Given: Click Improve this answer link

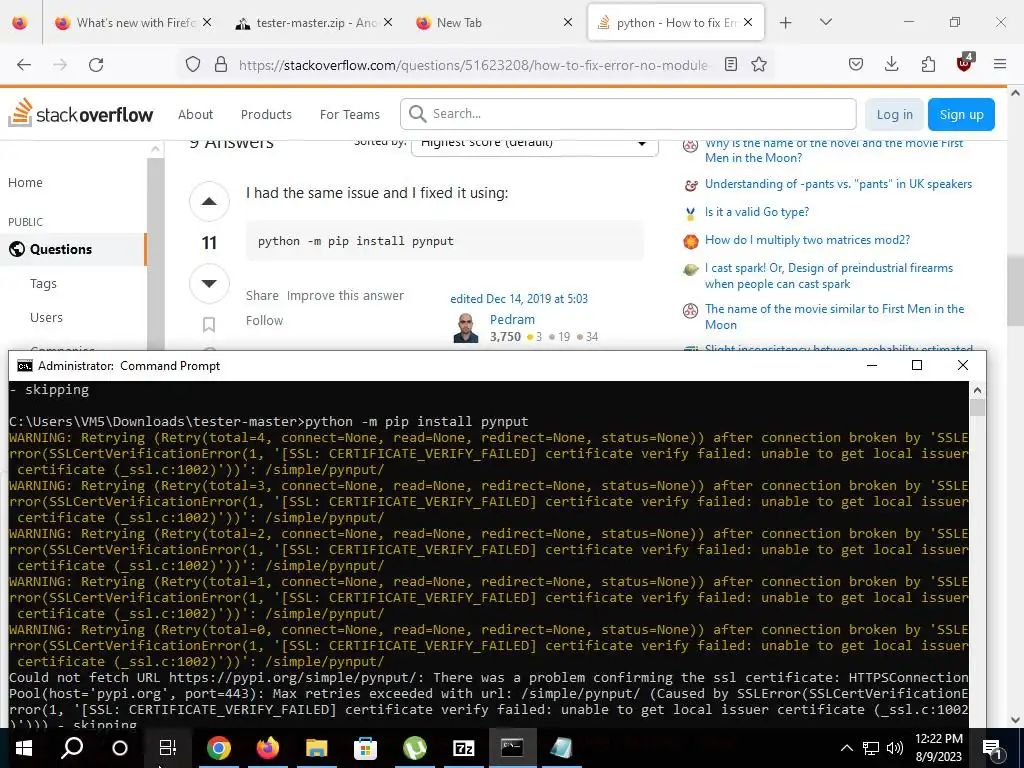Looking at the screenshot, I should tap(345, 296).
